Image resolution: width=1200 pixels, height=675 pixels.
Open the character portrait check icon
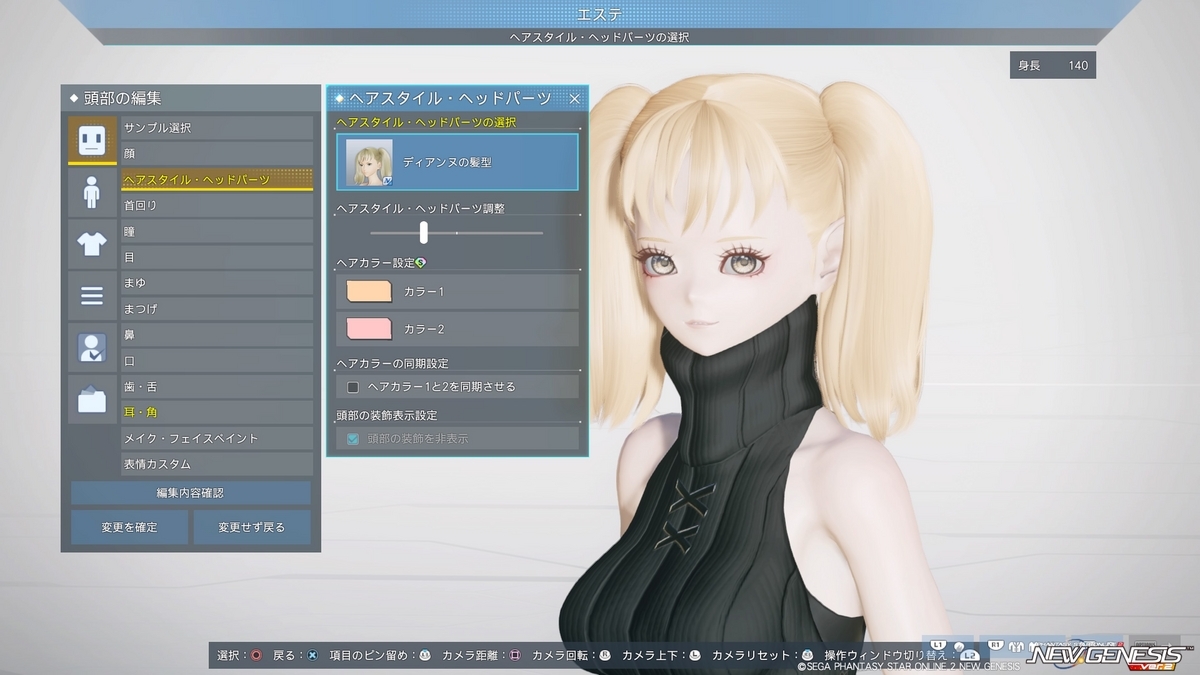coord(92,348)
